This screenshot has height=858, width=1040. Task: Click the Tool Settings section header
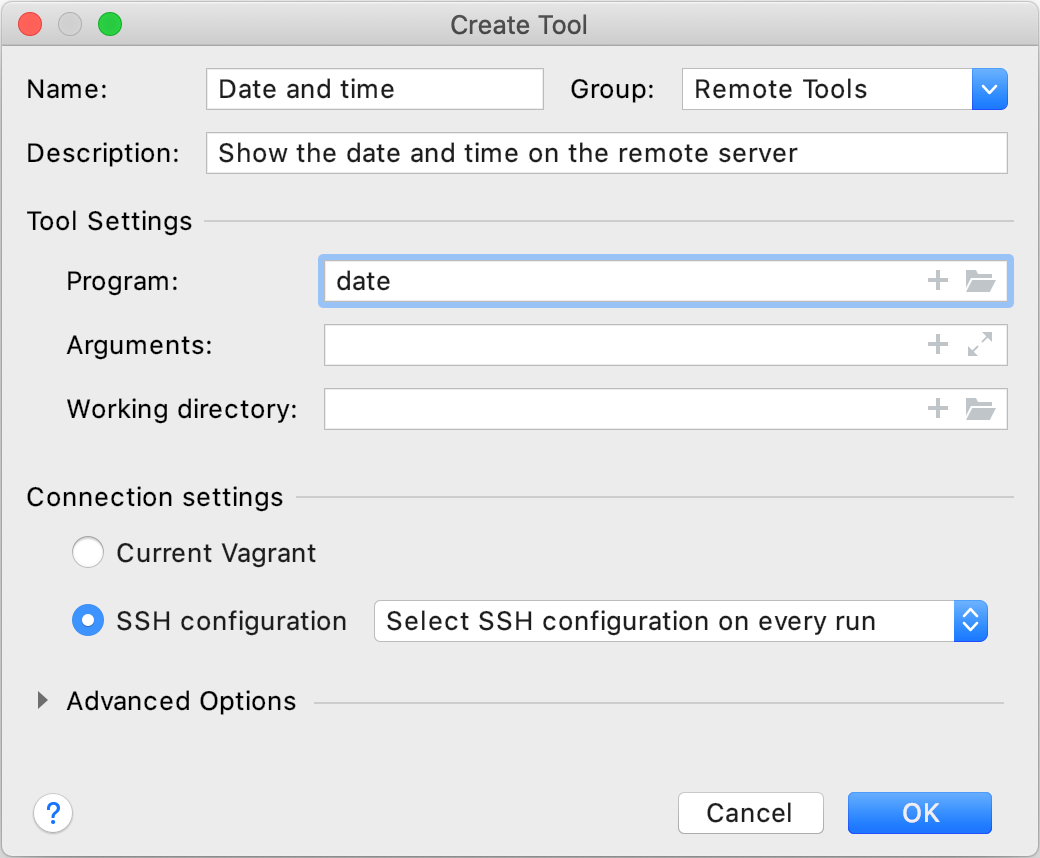pos(109,221)
